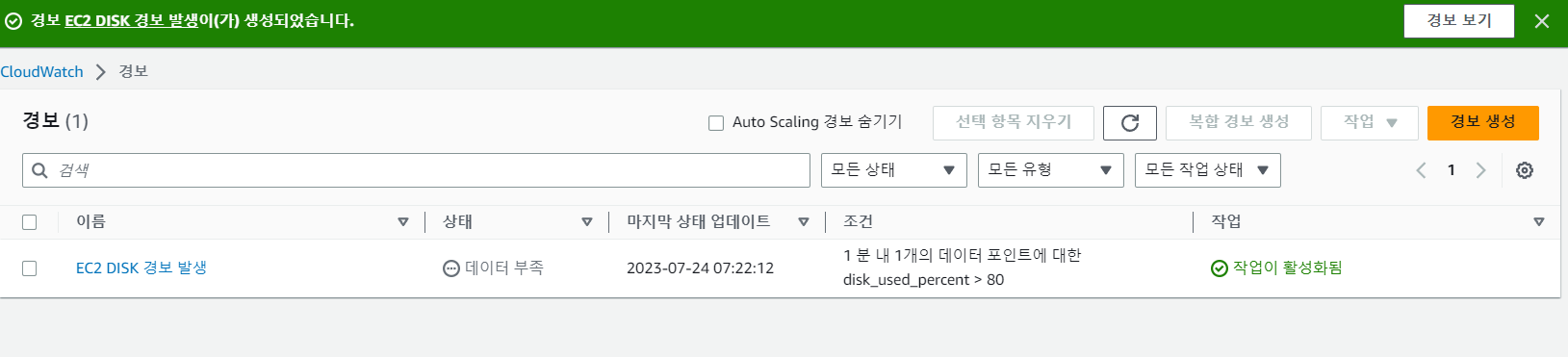This screenshot has height=357, width=1568.
Task: Toggle Auto Scaling 경보 숨기기 checkbox
Action: 716,123
